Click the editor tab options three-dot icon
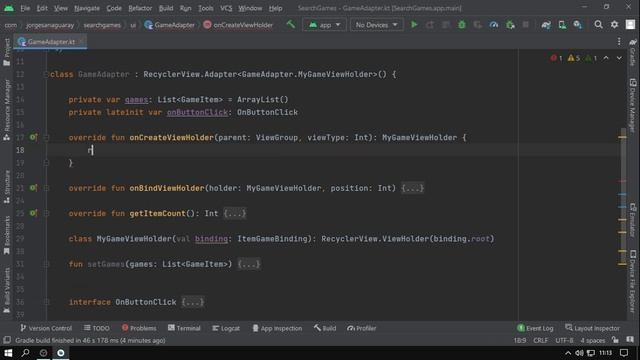The image size is (640, 360). (619, 42)
